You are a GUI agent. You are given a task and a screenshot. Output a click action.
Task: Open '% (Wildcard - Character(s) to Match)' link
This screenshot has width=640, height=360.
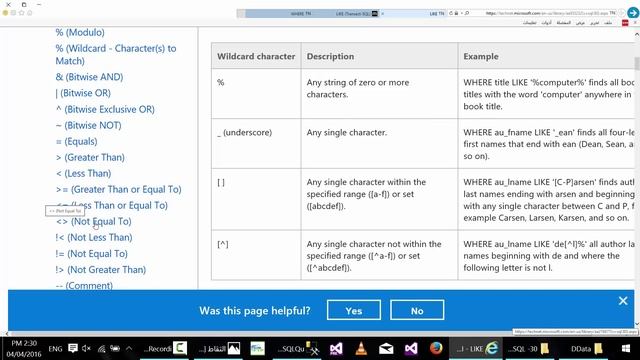116,54
